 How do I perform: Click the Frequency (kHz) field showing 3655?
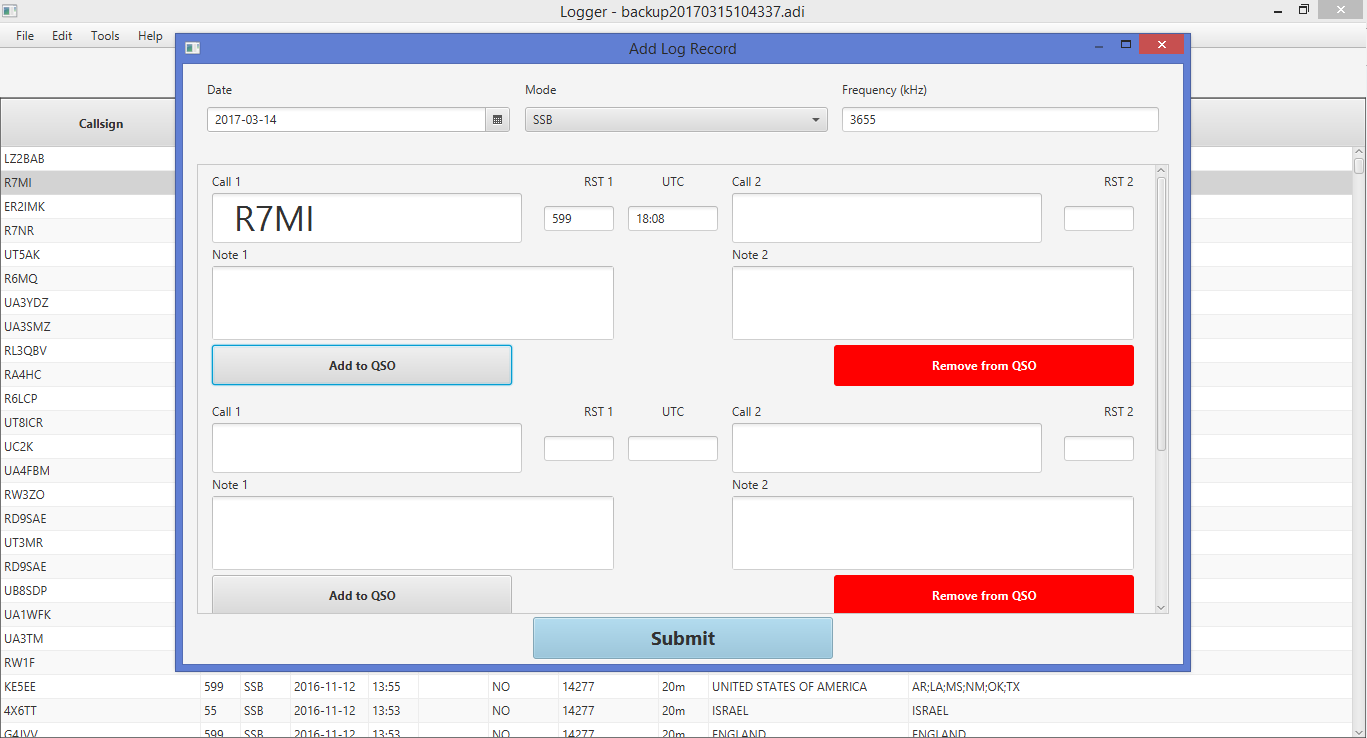pyautogui.click(x=1000, y=120)
